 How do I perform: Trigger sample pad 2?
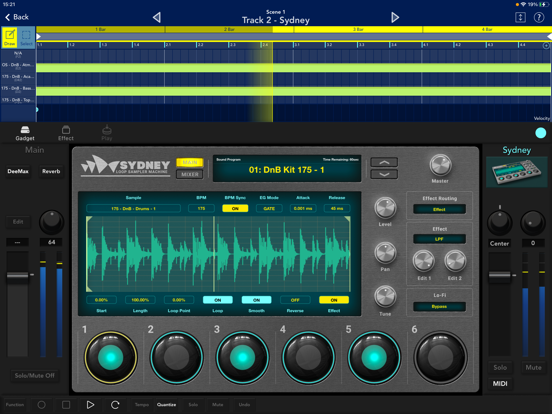pos(176,357)
